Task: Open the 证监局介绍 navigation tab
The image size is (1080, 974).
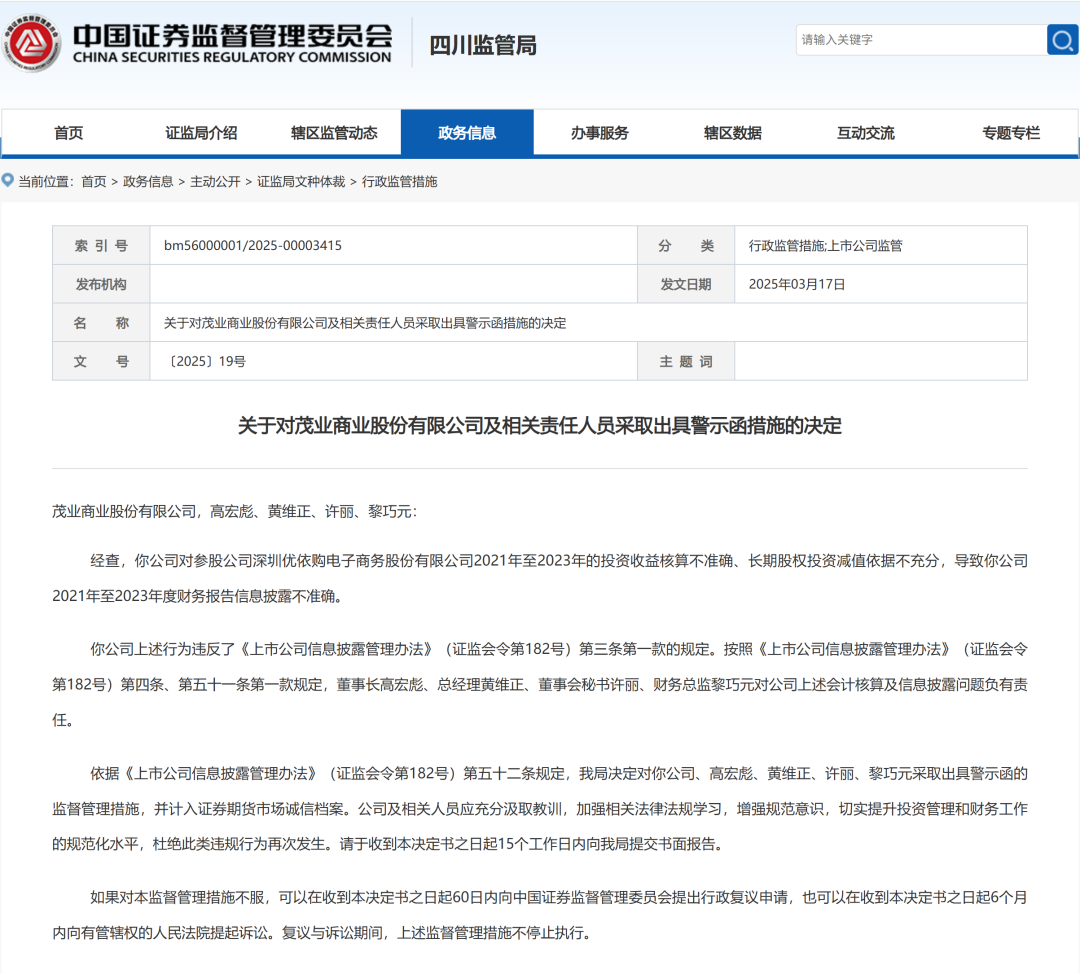Action: tap(201, 133)
